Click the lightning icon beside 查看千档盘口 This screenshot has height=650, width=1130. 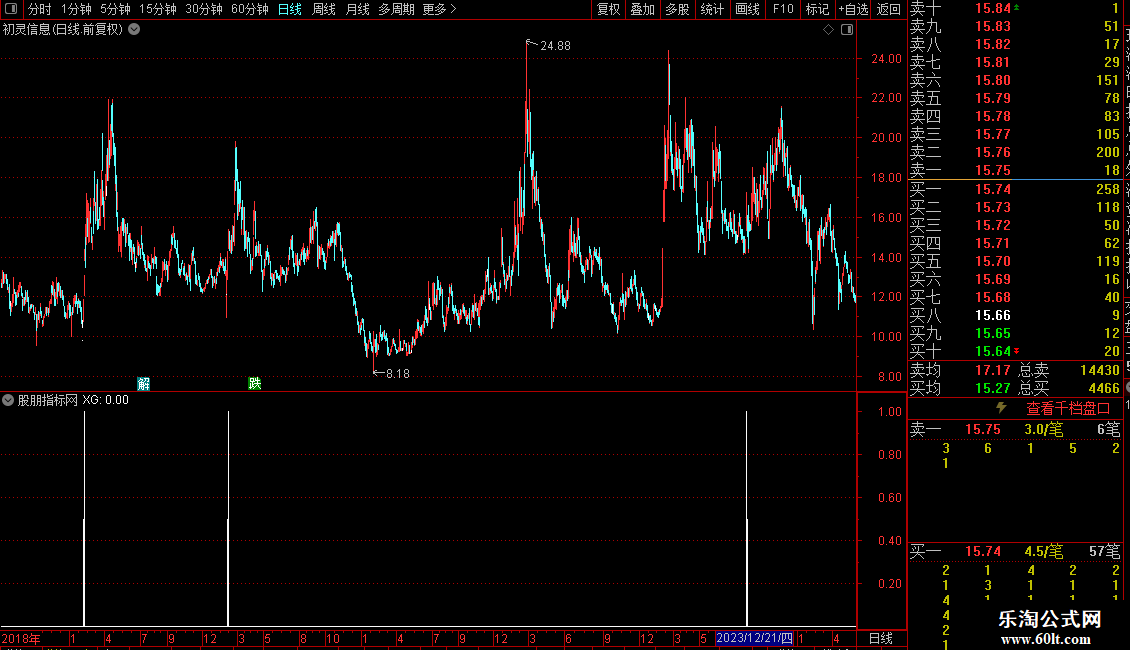click(x=1001, y=408)
